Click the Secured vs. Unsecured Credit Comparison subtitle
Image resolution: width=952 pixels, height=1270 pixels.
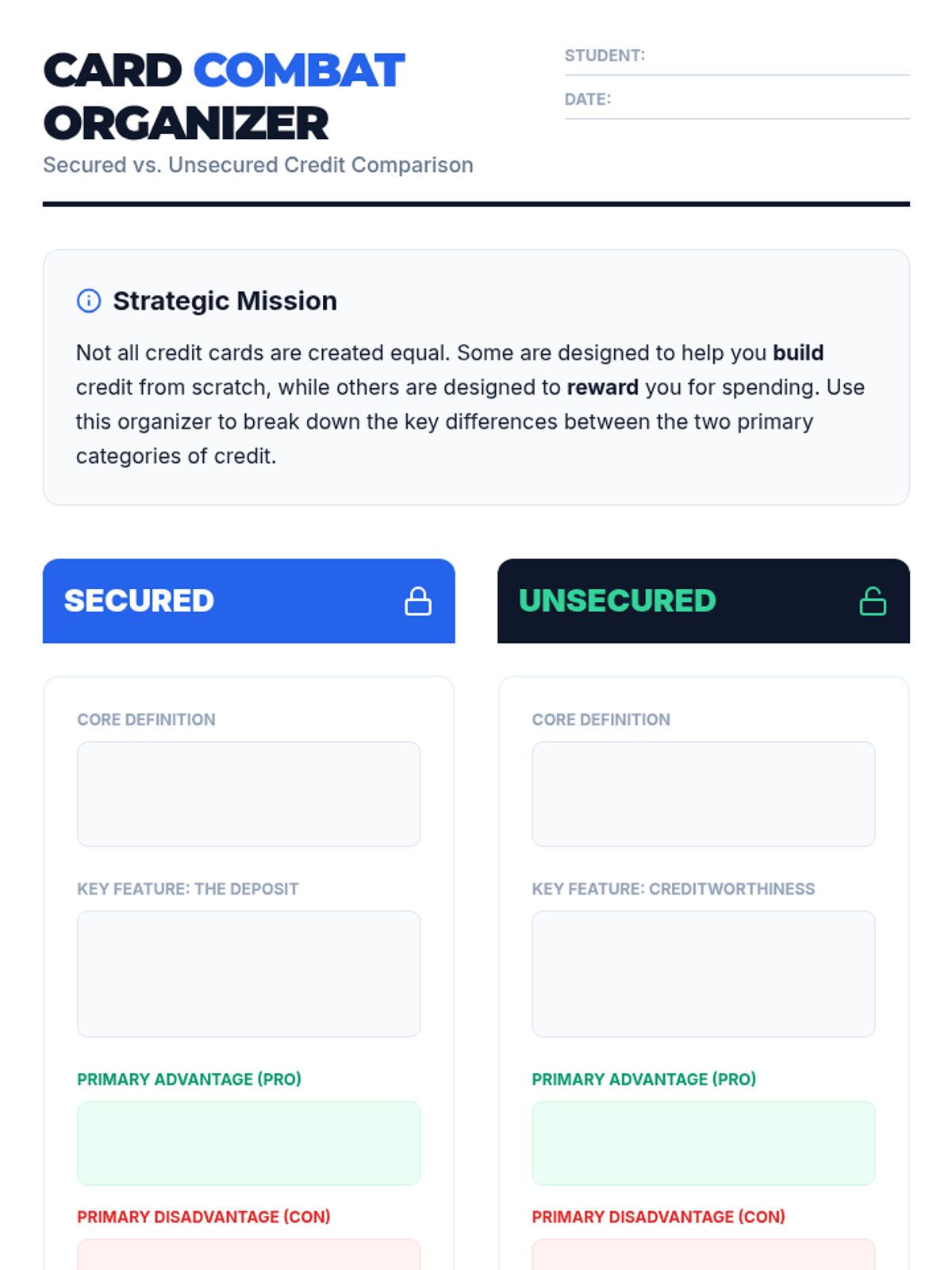tap(258, 165)
